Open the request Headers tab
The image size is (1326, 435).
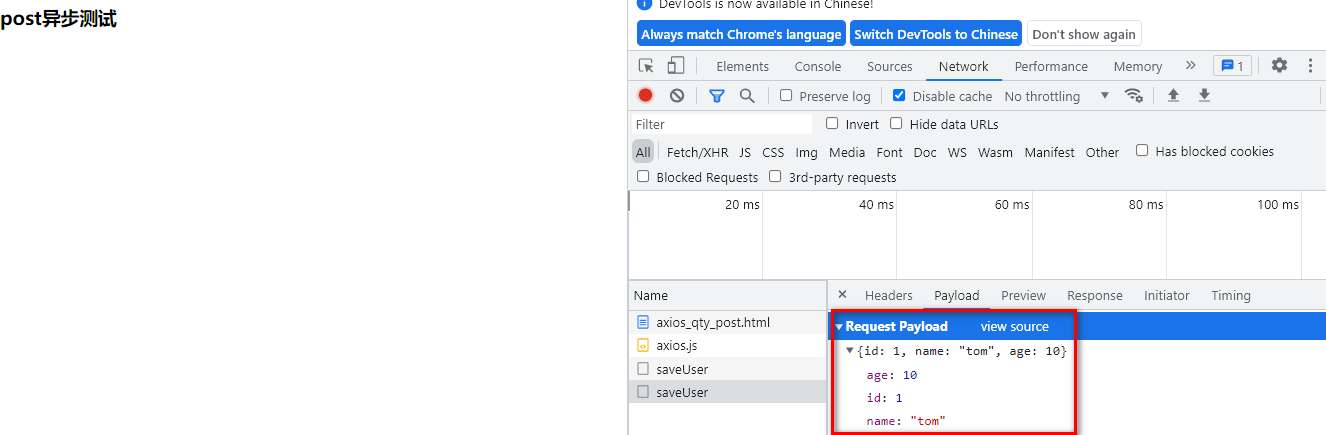888,295
